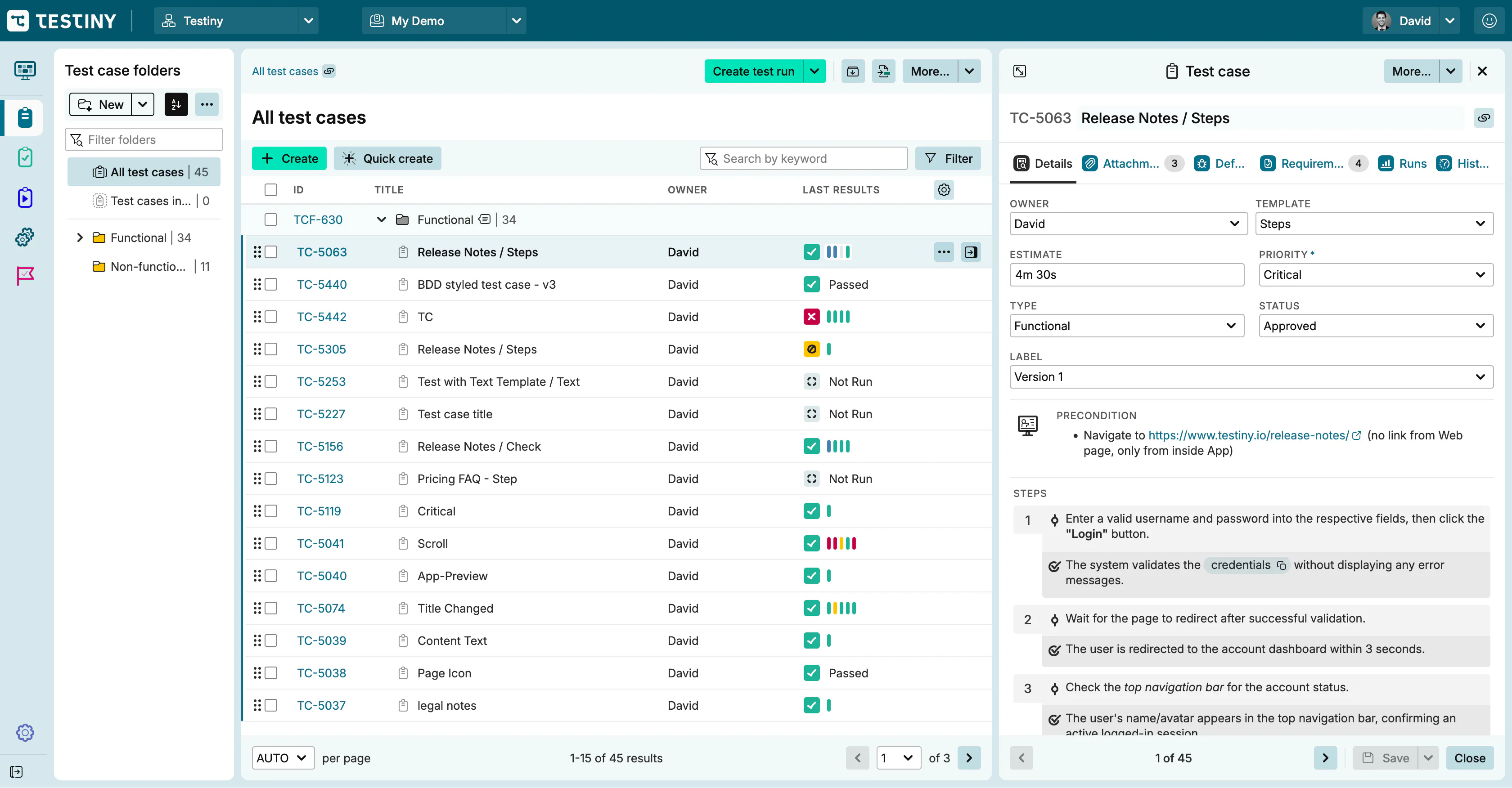The image size is (1512, 788).
Task: Switch to the Attachments tab
Action: click(1133, 163)
